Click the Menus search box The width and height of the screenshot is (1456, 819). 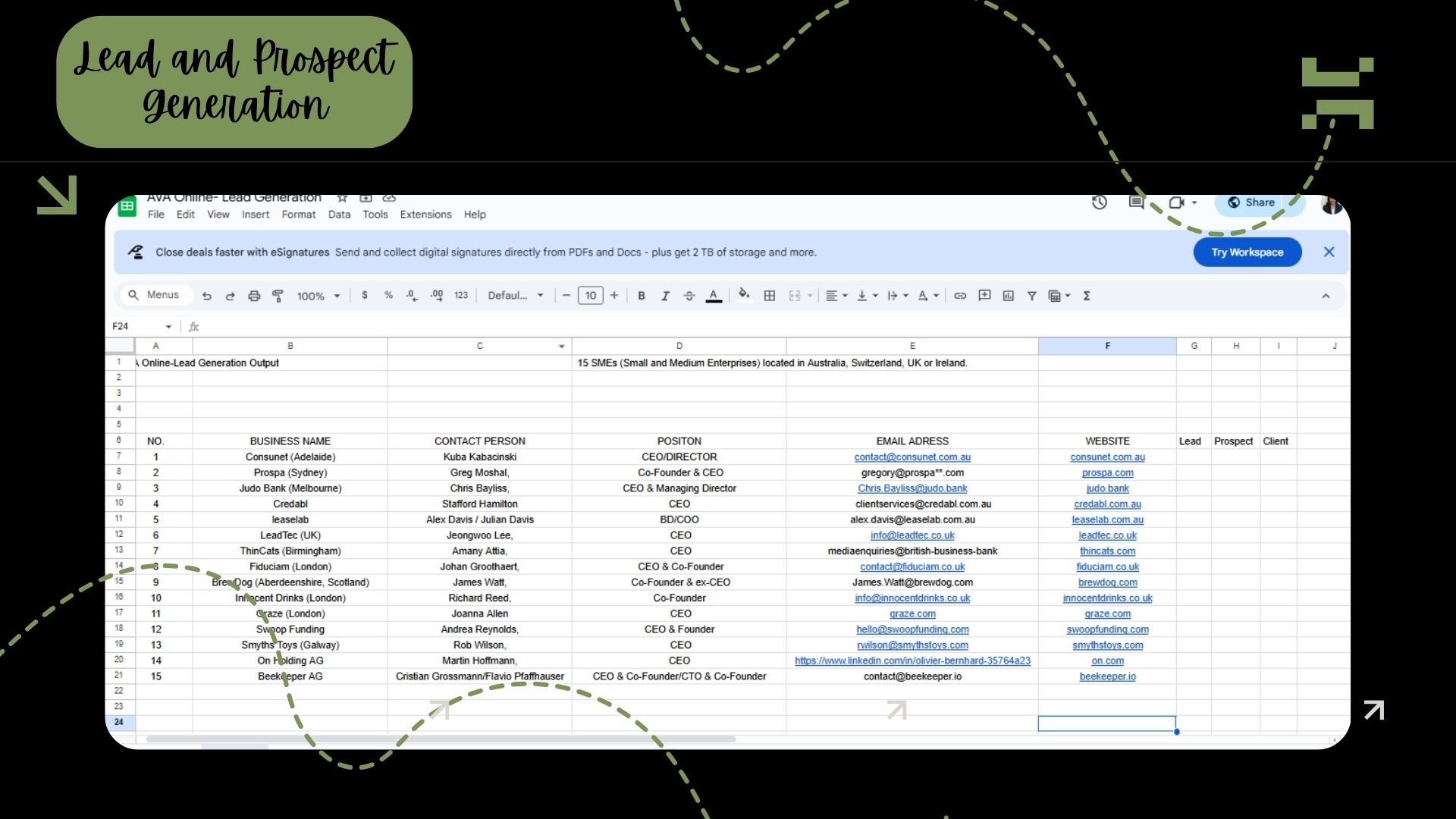[157, 295]
